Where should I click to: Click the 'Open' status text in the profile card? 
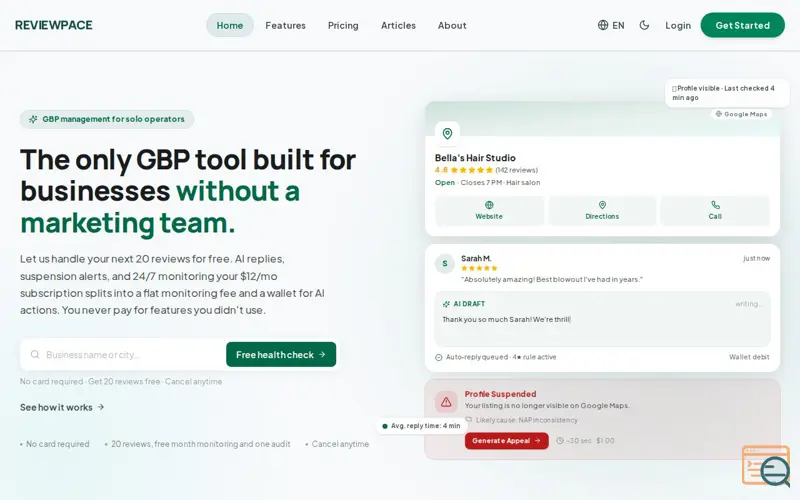pyautogui.click(x=445, y=182)
